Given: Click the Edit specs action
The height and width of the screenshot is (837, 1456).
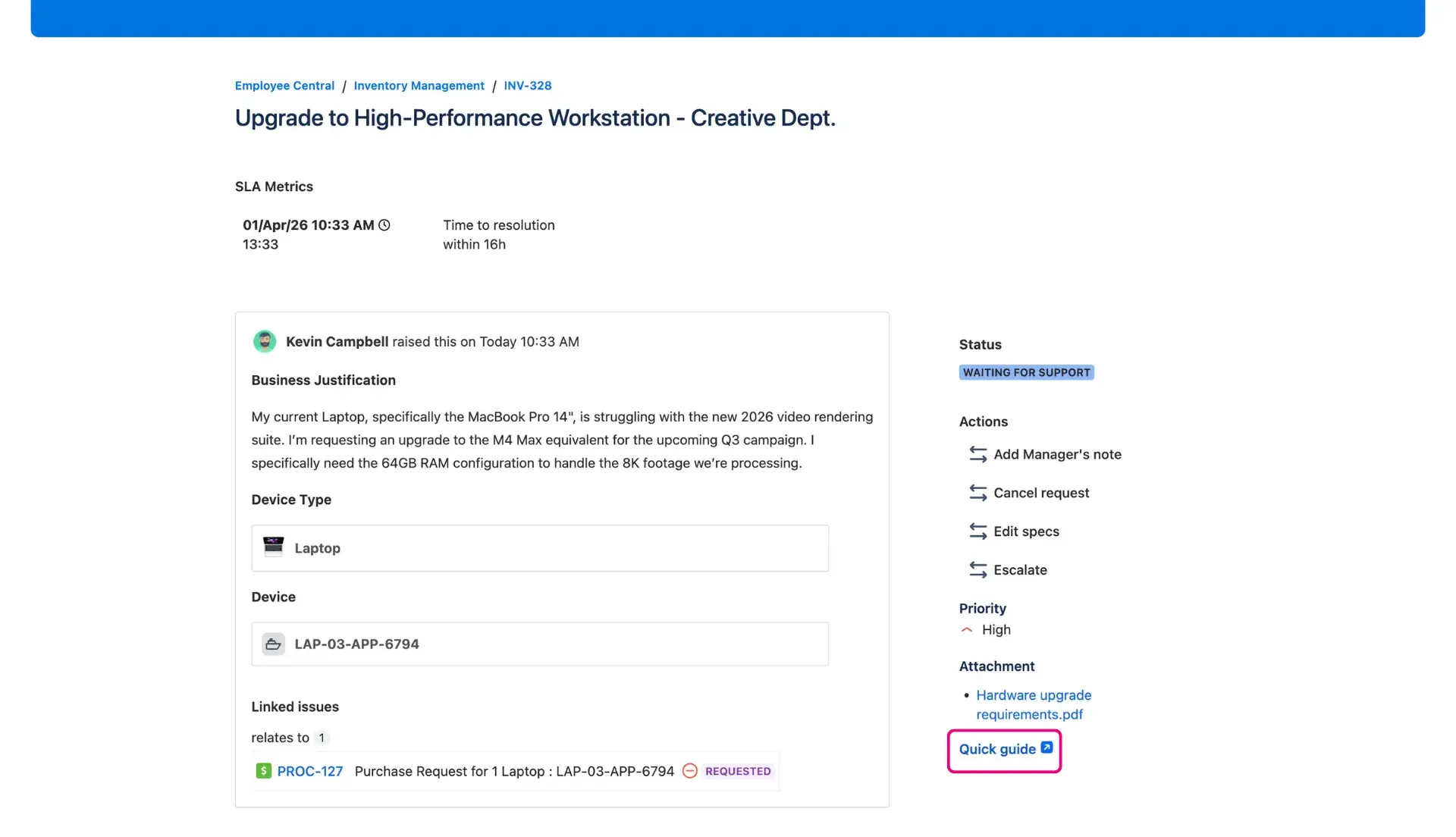Looking at the screenshot, I should point(1026,531).
